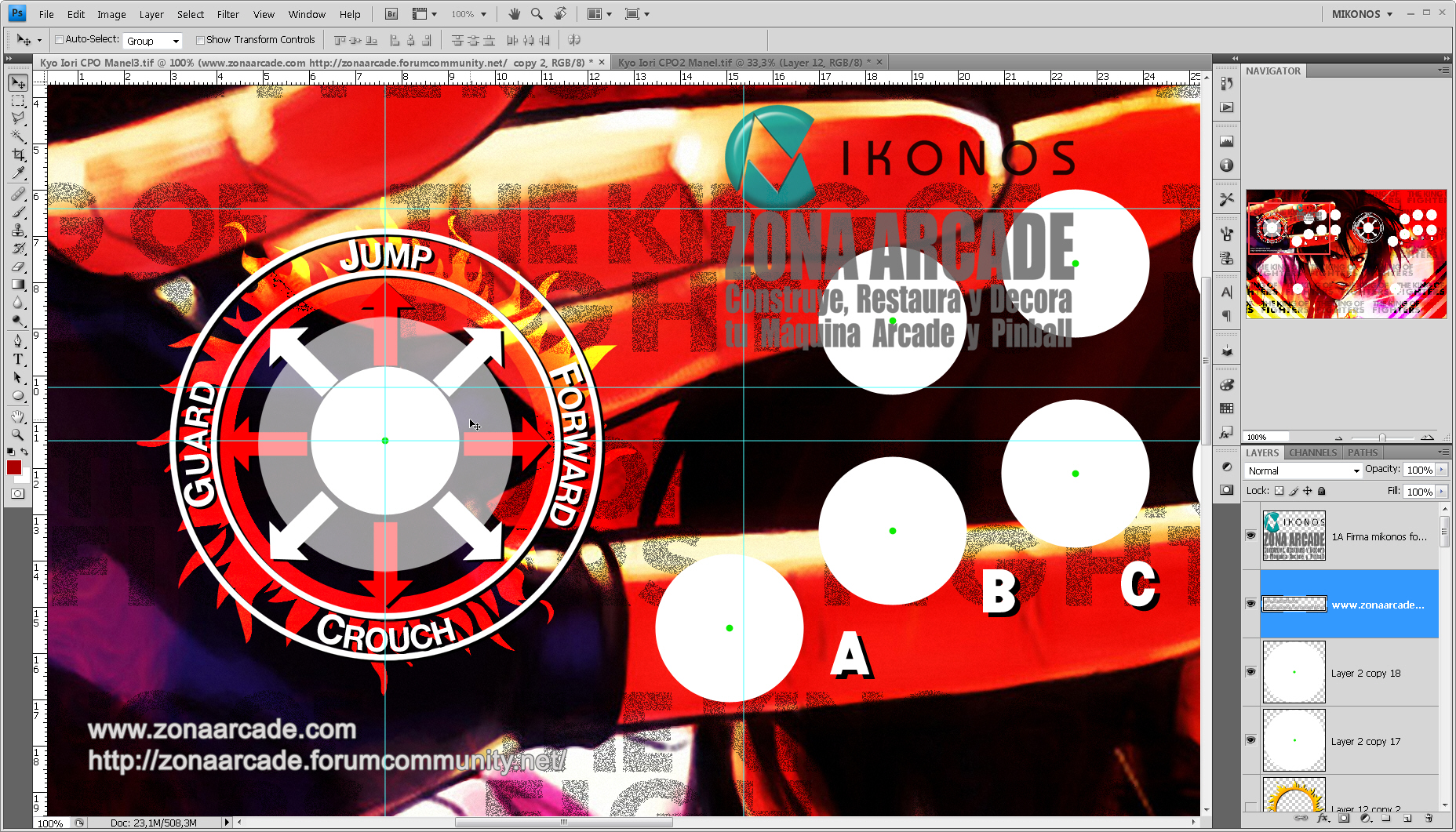Hide Layer 2 copy 17
1456x832 pixels.
tap(1250, 740)
